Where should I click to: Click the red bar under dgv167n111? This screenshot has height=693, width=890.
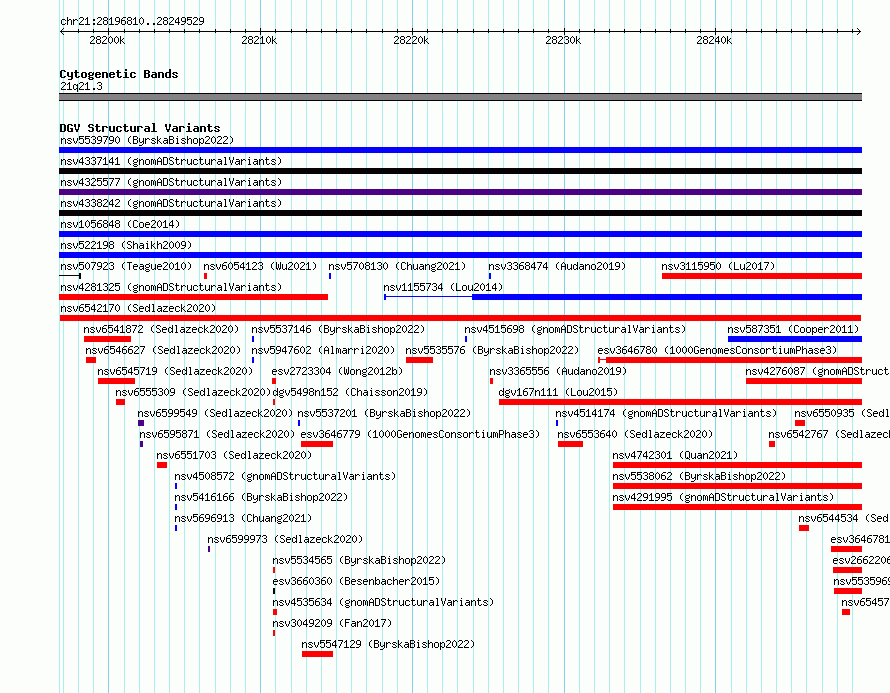(681, 402)
